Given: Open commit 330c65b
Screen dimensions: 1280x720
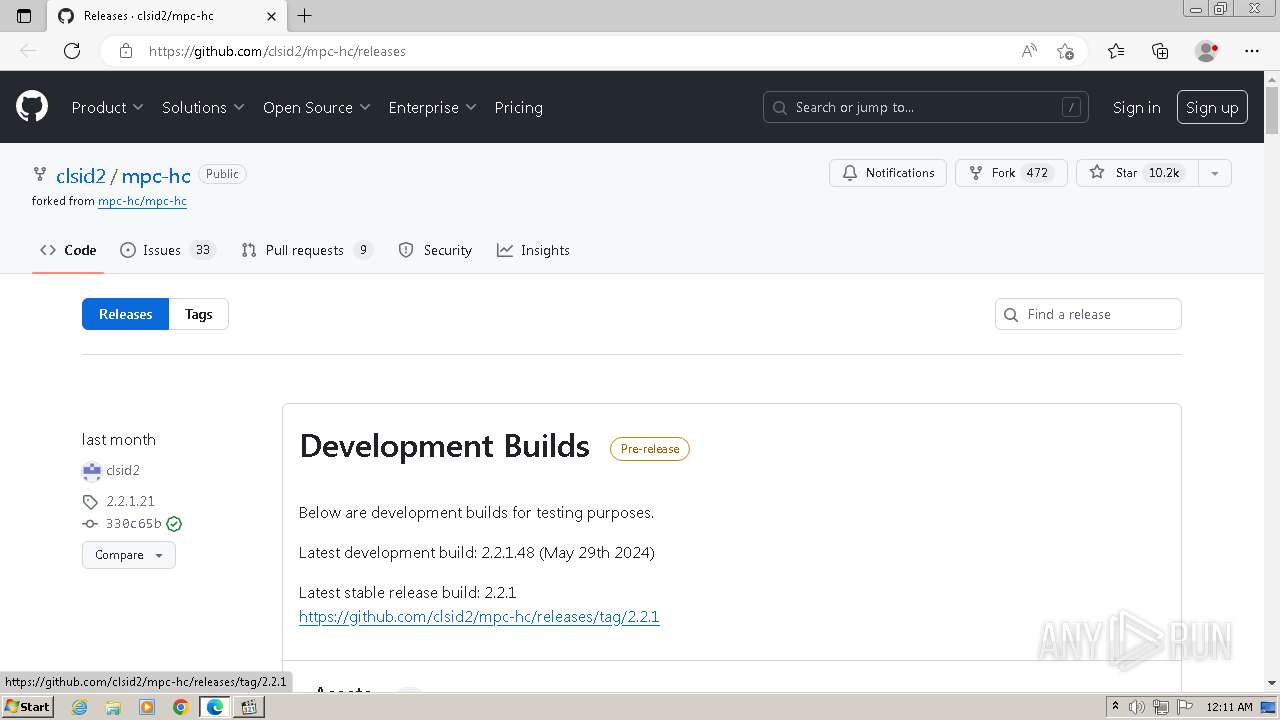Looking at the screenshot, I should (133, 524).
